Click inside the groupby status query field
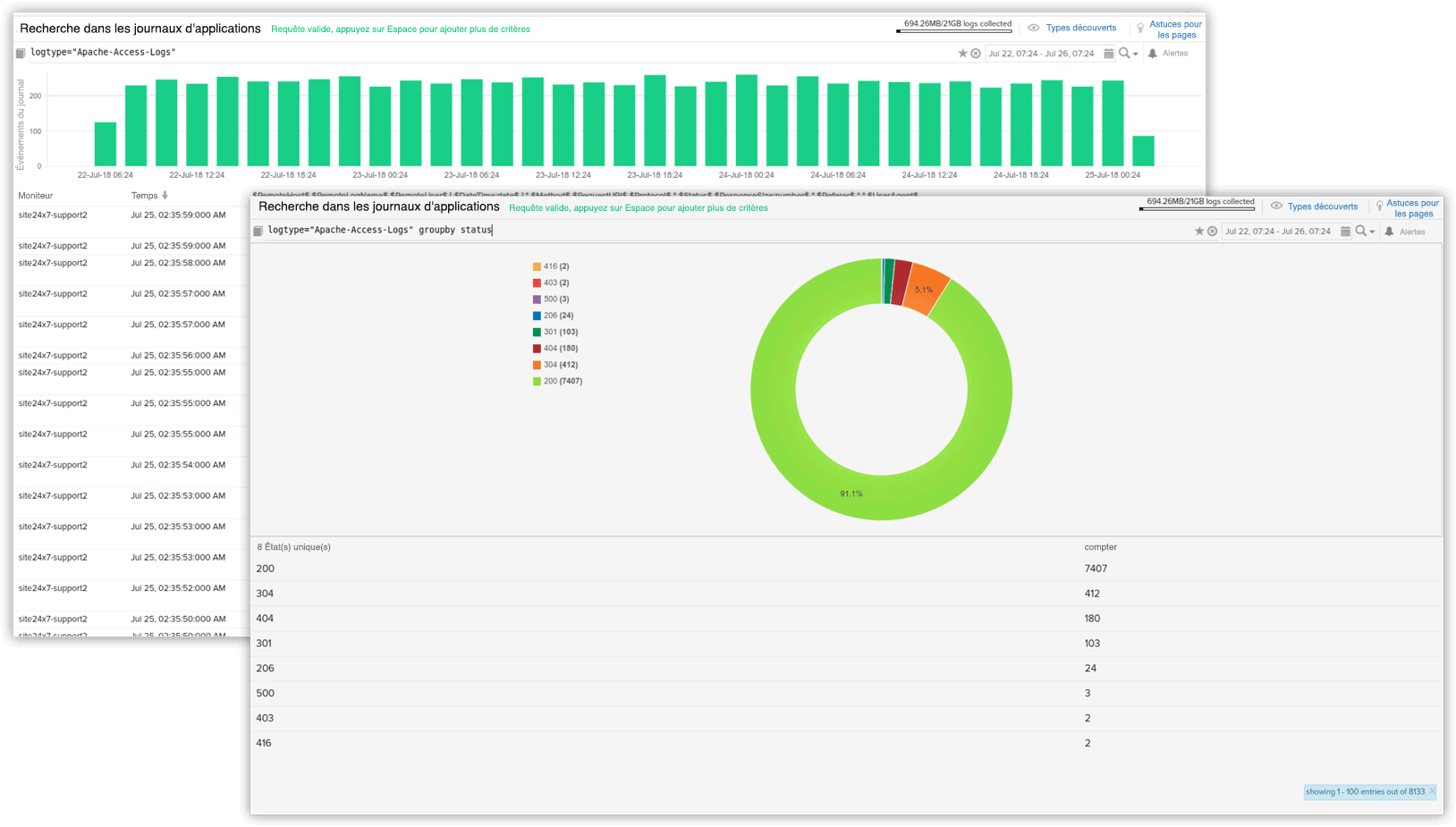Screen dimensions: 1456x827 402,230
